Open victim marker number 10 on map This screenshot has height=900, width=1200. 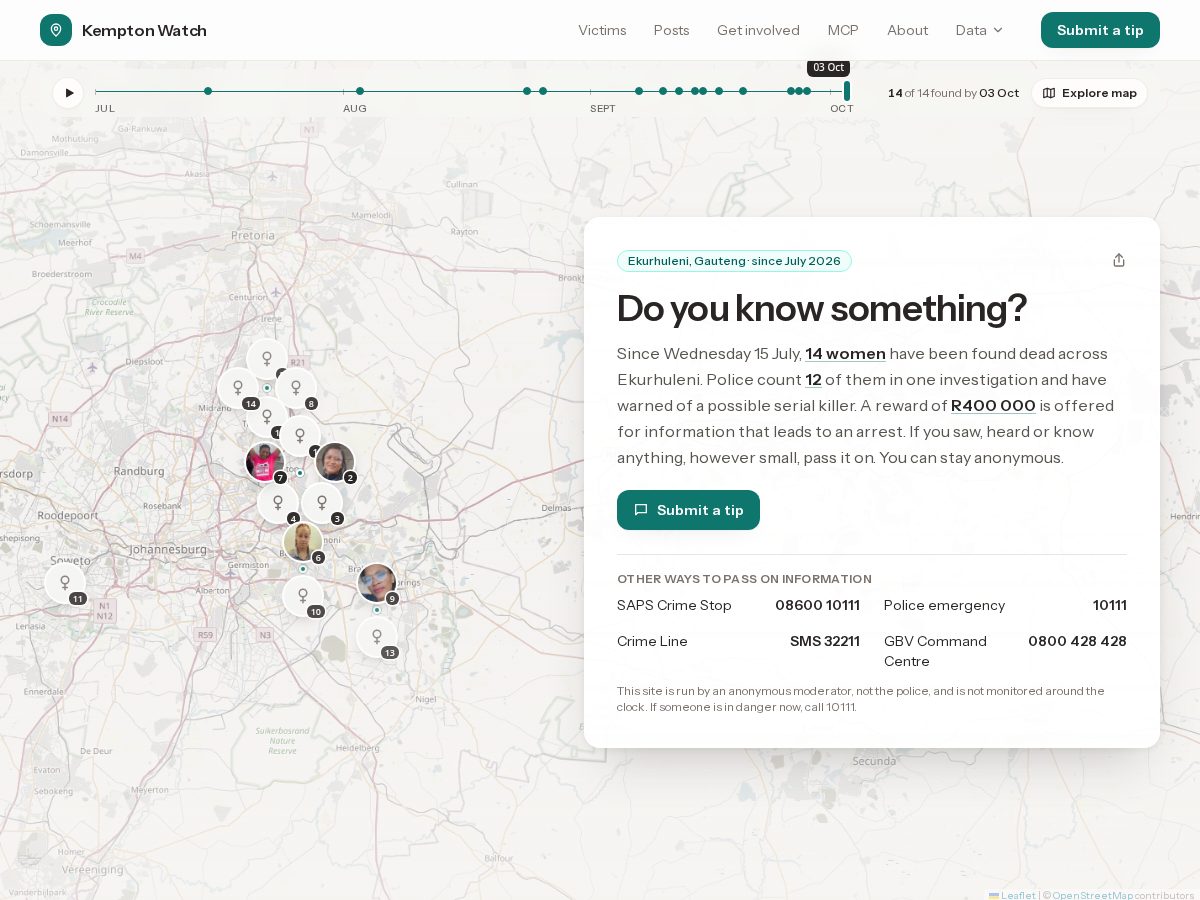303,596
